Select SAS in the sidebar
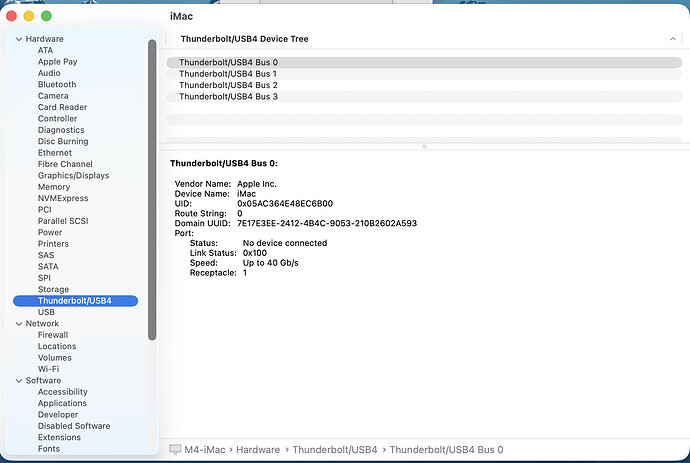Image resolution: width=690 pixels, height=463 pixels. pos(46,255)
